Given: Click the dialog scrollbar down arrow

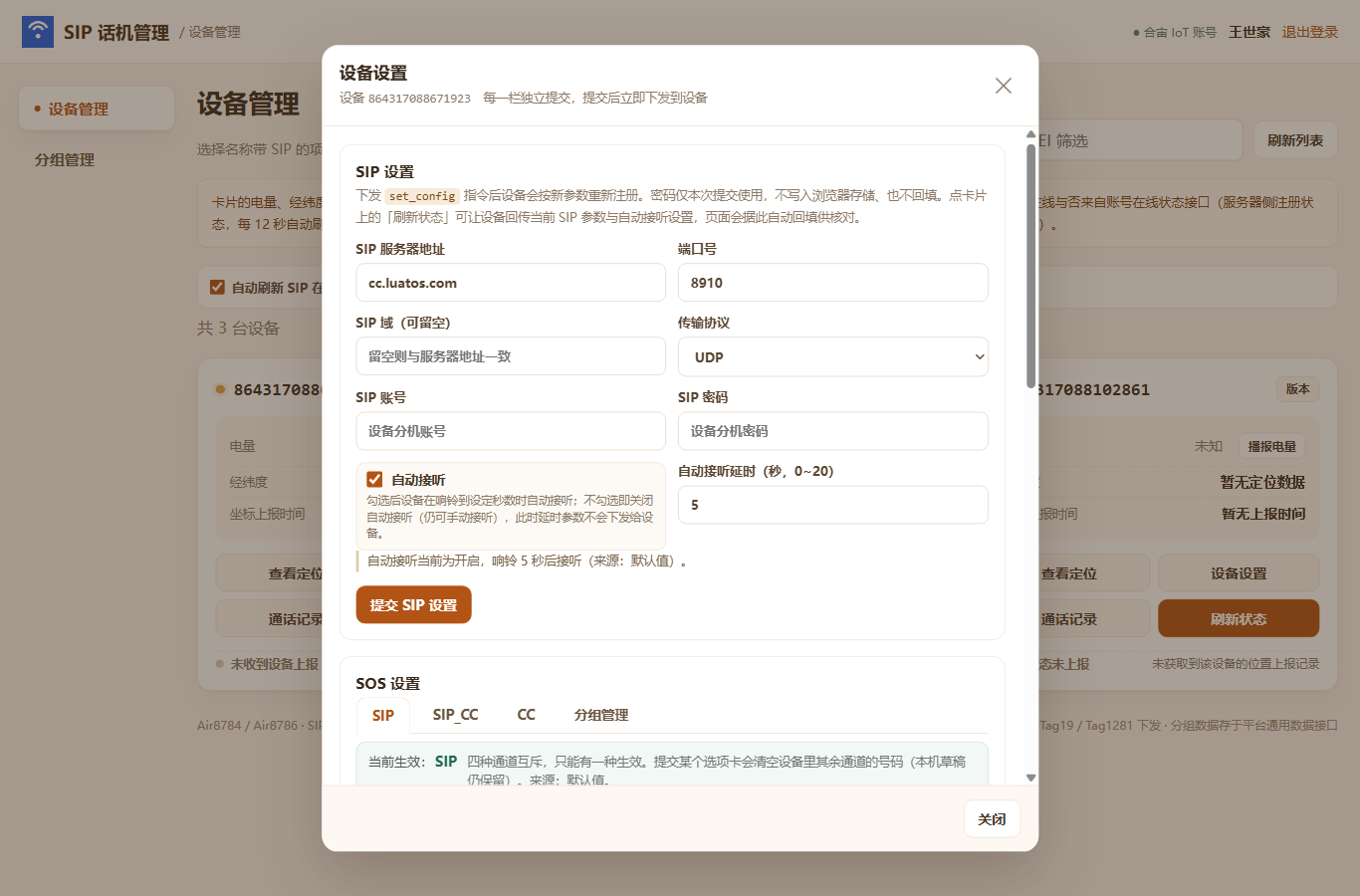Looking at the screenshot, I should pyautogui.click(x=1030, y=778).
